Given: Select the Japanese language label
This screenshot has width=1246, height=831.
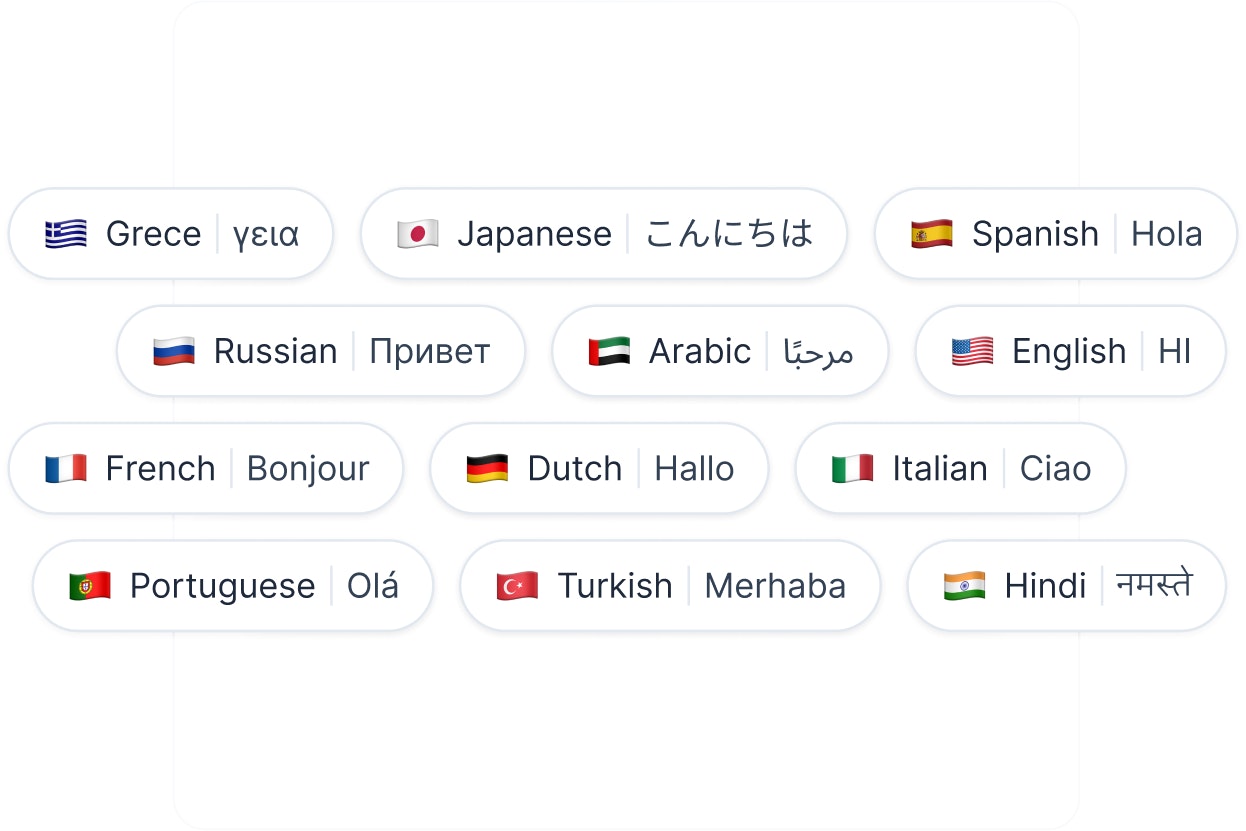Looking at the screenshot, I should pos(534,234).
